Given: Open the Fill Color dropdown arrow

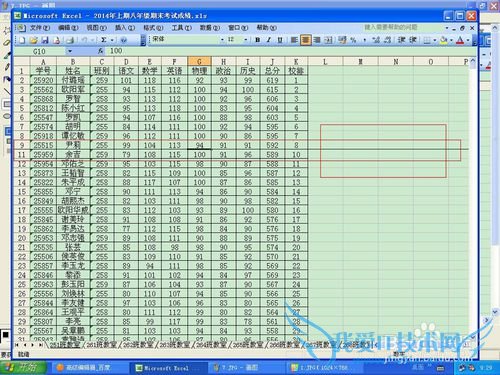Looking at the screenshot, I should click(x=451, y=40).
